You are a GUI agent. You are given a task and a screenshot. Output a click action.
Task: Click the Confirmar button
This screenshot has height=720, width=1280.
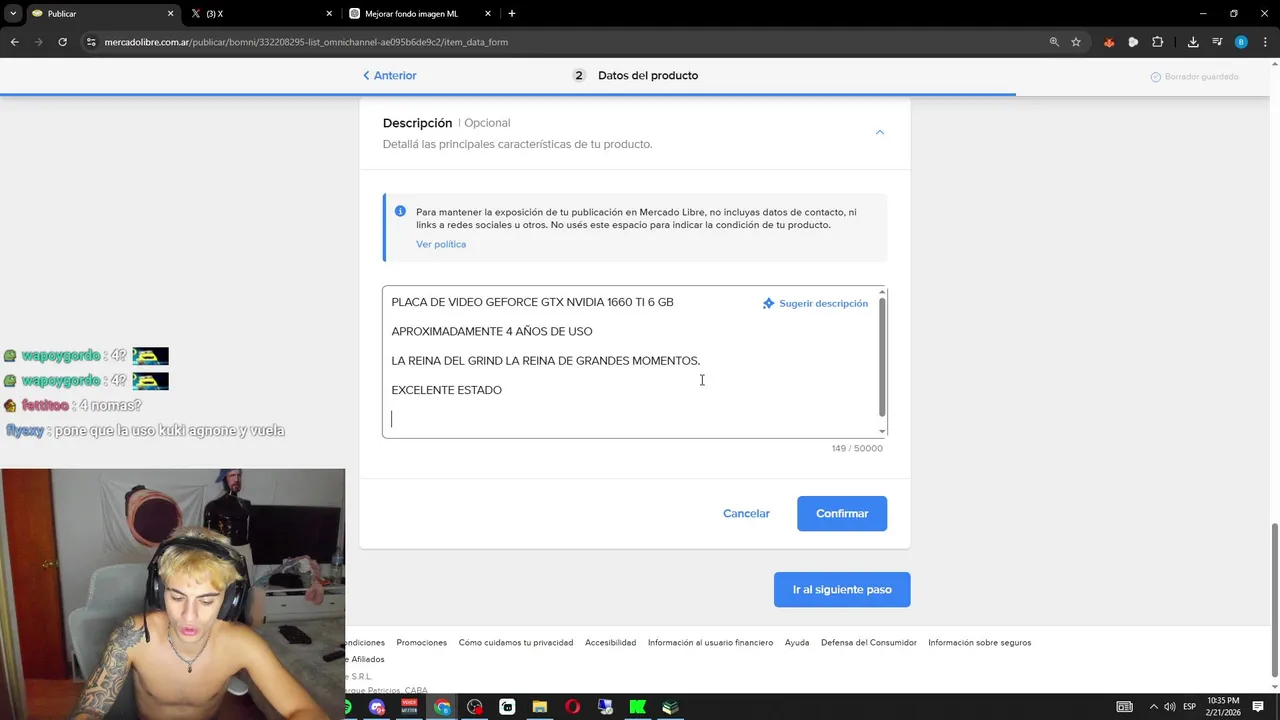[842, 513]
